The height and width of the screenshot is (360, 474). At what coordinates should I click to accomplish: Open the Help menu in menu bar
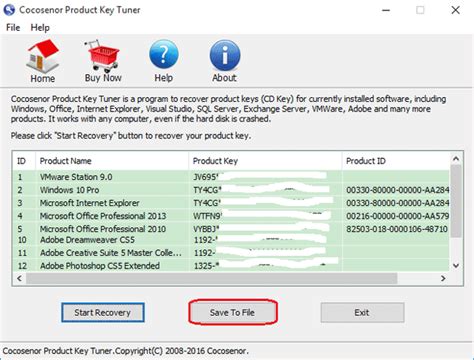tap(40, 28)
